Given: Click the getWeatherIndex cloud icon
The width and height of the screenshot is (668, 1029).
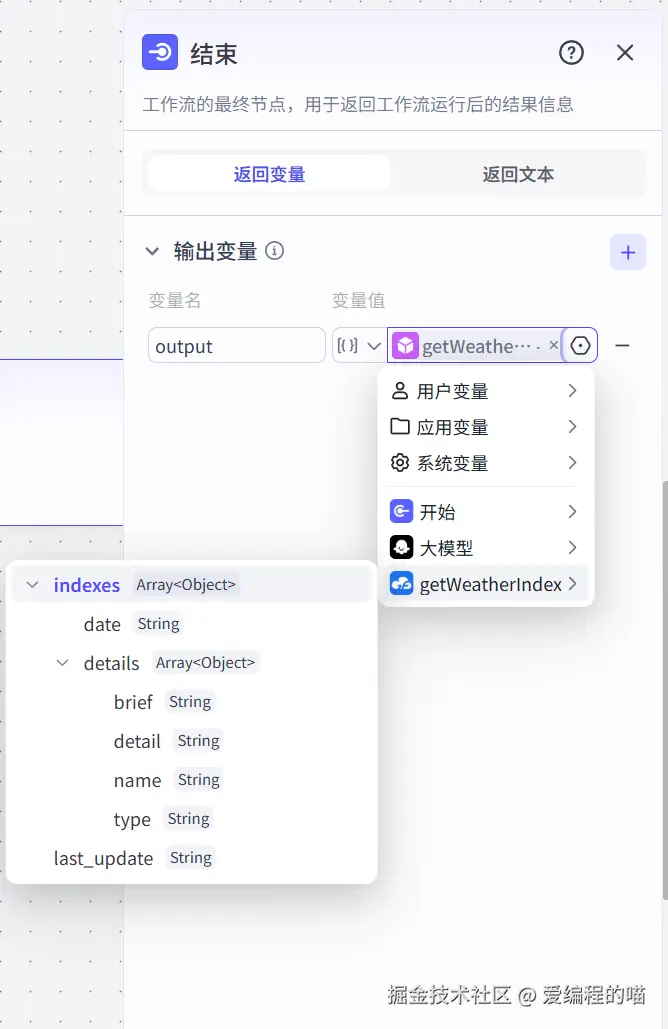Looking at the screenshot, I should tap(401, 583).
